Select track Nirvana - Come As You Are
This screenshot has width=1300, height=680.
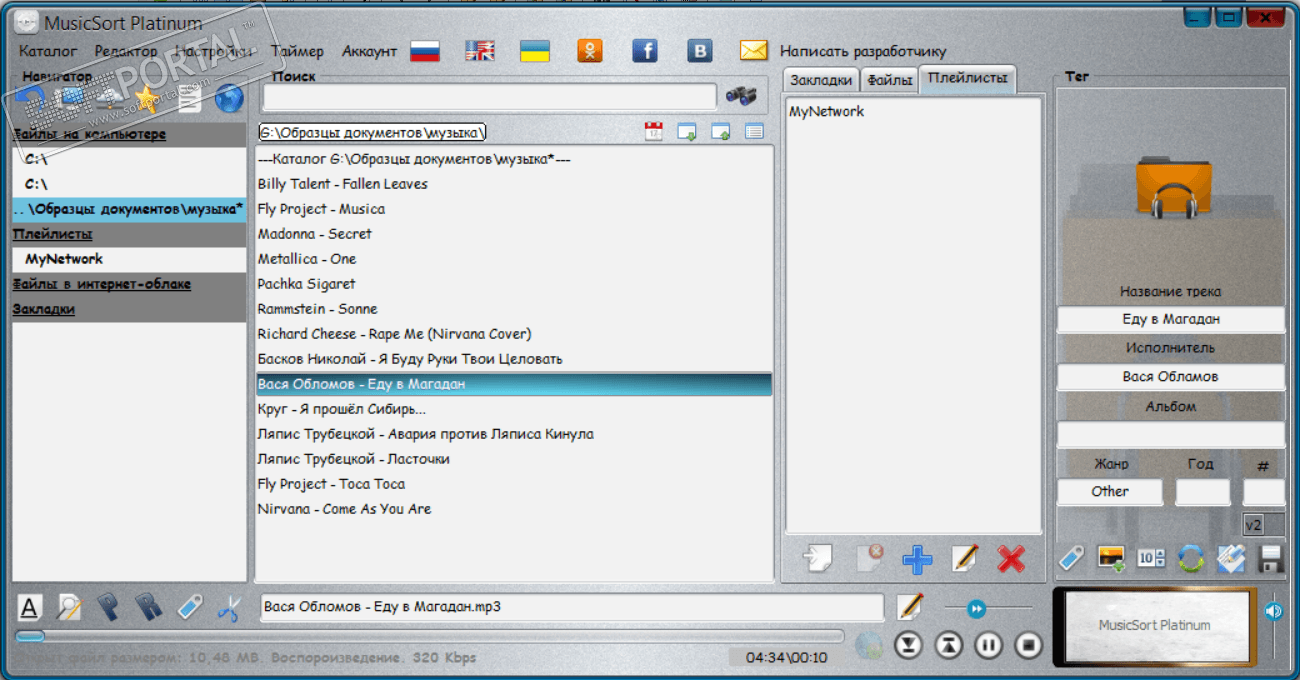(x=514, y=509)
